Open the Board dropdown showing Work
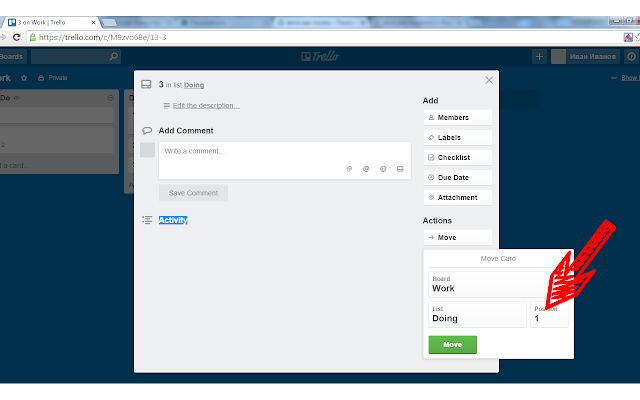This screenshot has height=400, width=640. (x=498, y=284)
